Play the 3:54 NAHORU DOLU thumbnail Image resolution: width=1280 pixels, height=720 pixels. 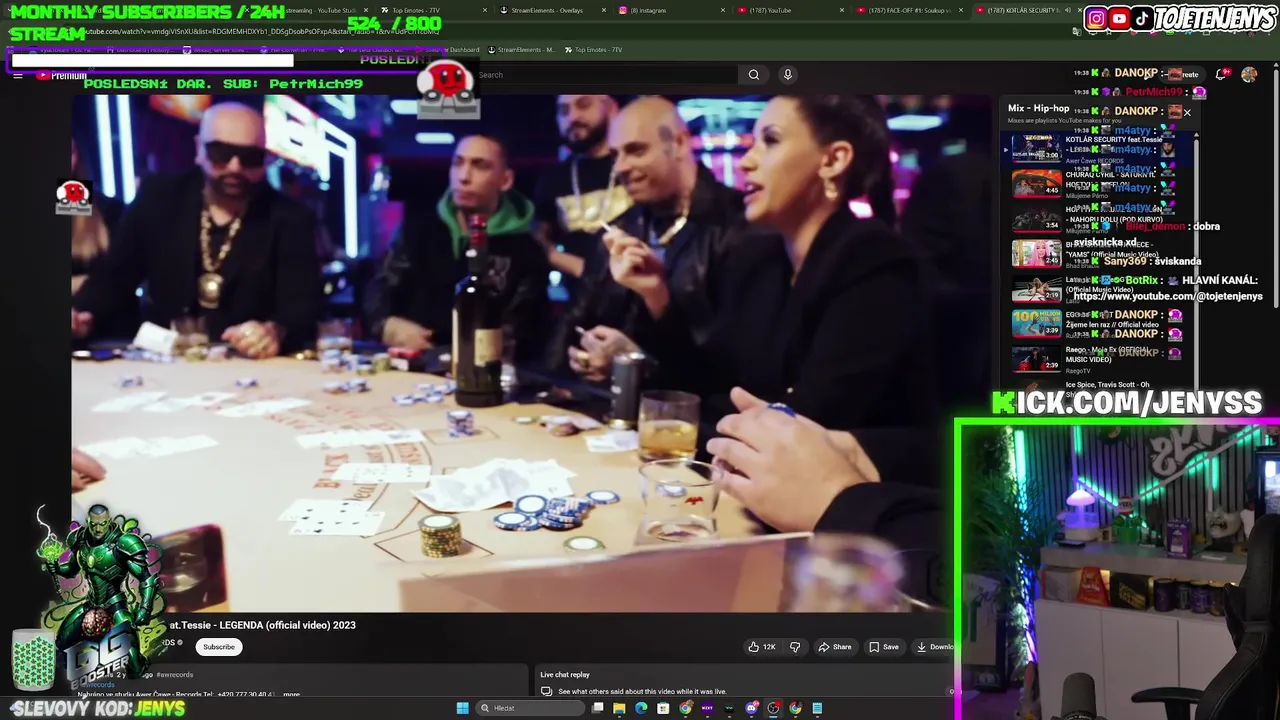click(1036, 218)
